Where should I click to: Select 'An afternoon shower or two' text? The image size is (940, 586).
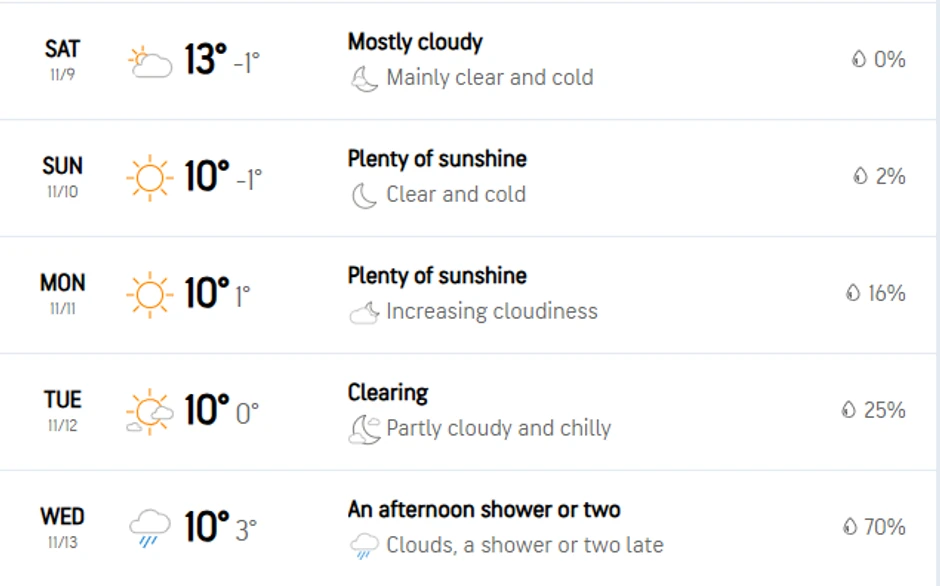point(484,510)
